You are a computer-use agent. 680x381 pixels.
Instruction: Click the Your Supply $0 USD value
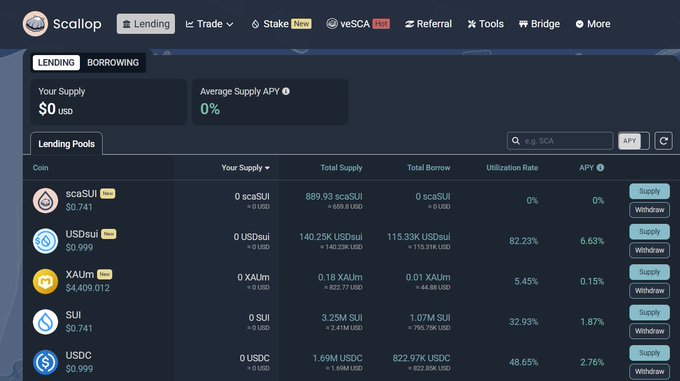tap(56, 109)
